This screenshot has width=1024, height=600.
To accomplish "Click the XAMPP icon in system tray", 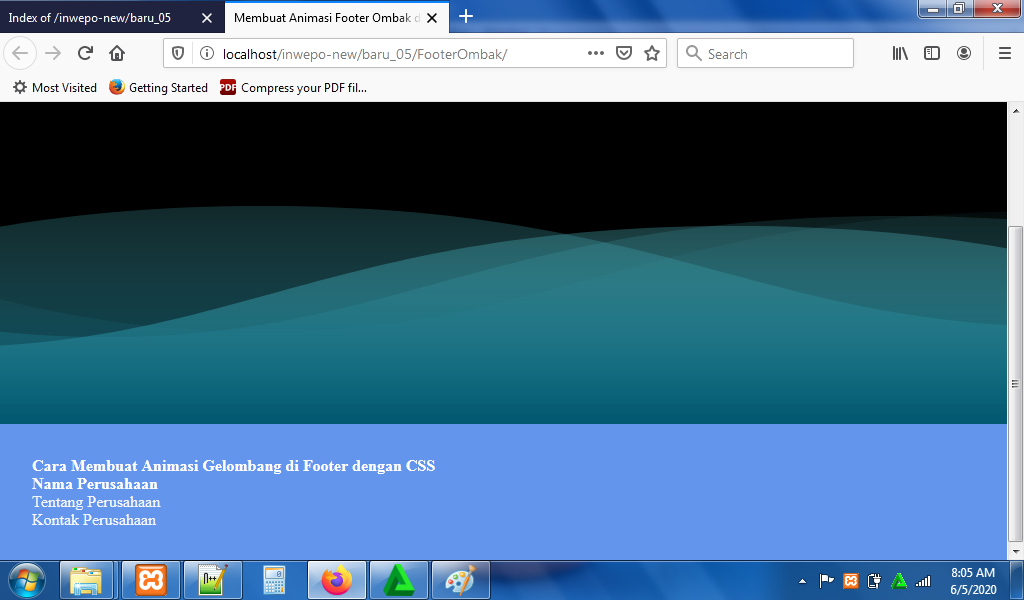I will coord(850,580).
